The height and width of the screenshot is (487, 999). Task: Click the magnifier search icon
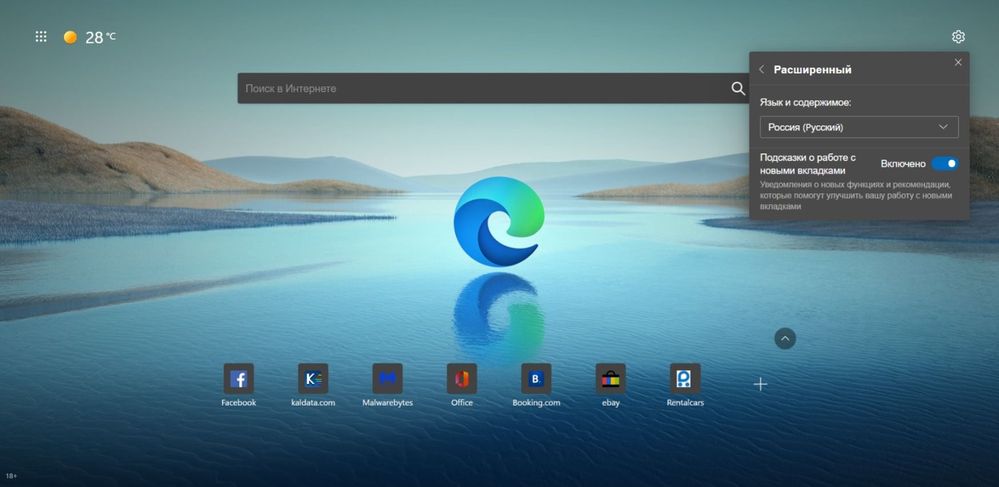pyautogui.click(x=738, y=89)
